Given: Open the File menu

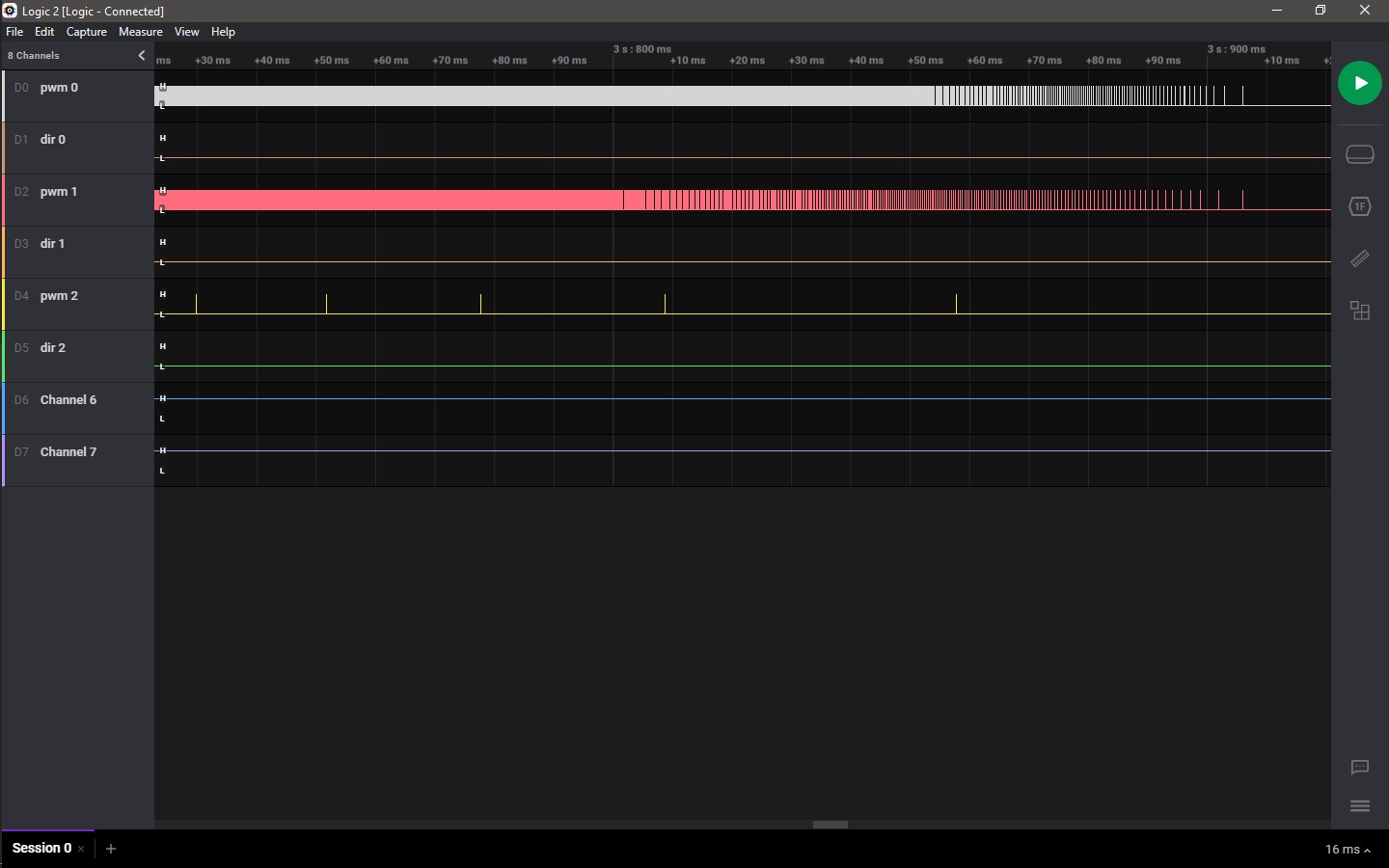Looking at the screenshot, I should tap(14, 32).
